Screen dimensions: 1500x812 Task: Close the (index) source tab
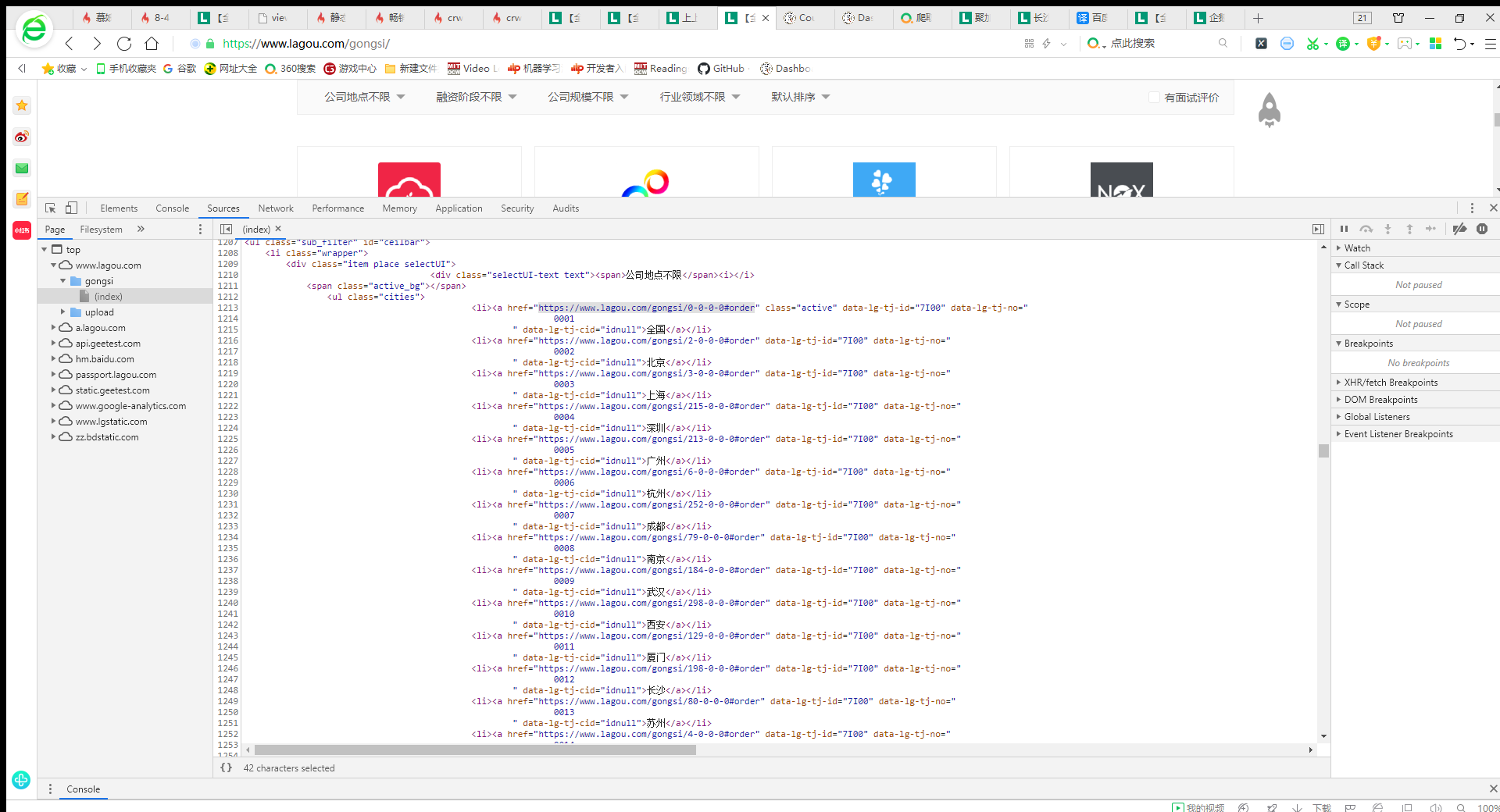pyautogui.click(x=278, y=229)
